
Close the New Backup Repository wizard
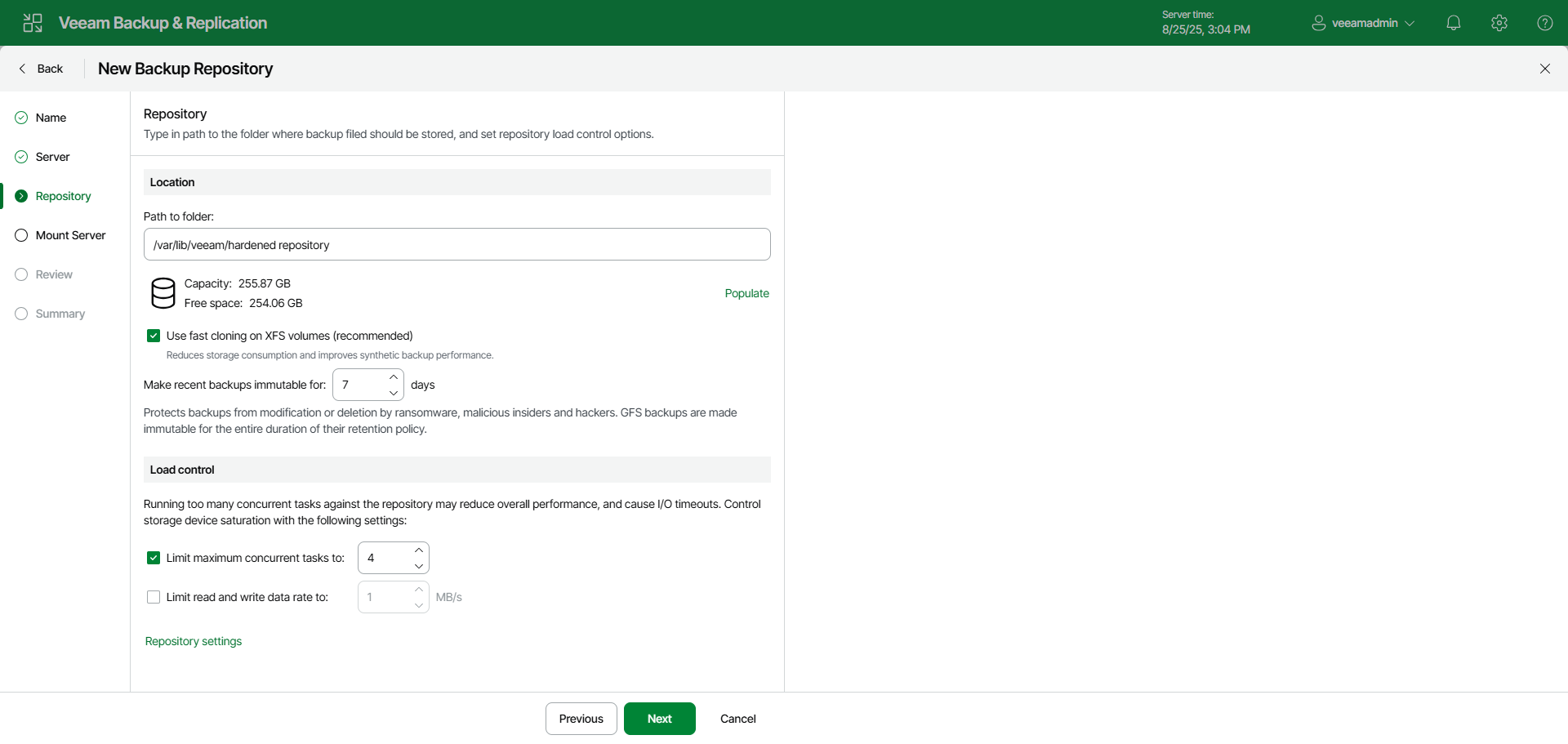1545,69
